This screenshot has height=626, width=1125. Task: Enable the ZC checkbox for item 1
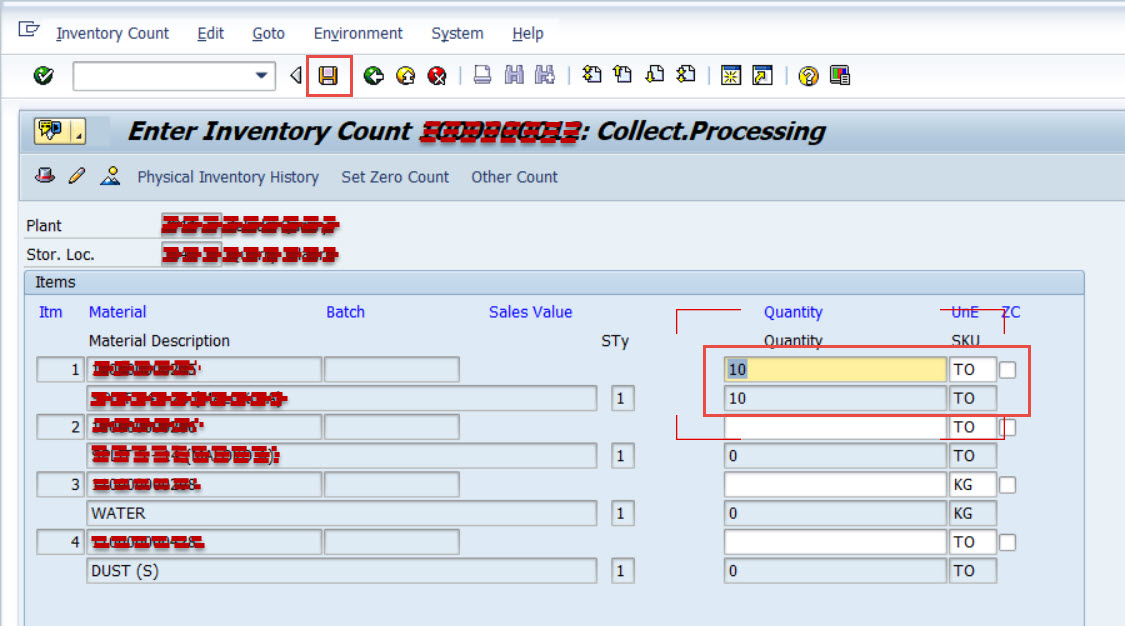coord(1009,368)
